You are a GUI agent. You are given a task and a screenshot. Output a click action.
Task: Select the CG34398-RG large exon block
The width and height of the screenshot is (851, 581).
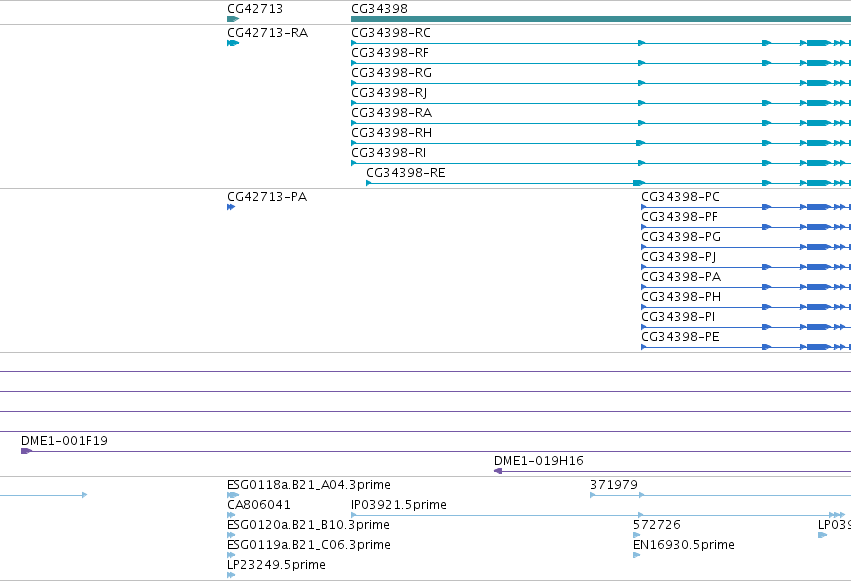pos(818,83)
